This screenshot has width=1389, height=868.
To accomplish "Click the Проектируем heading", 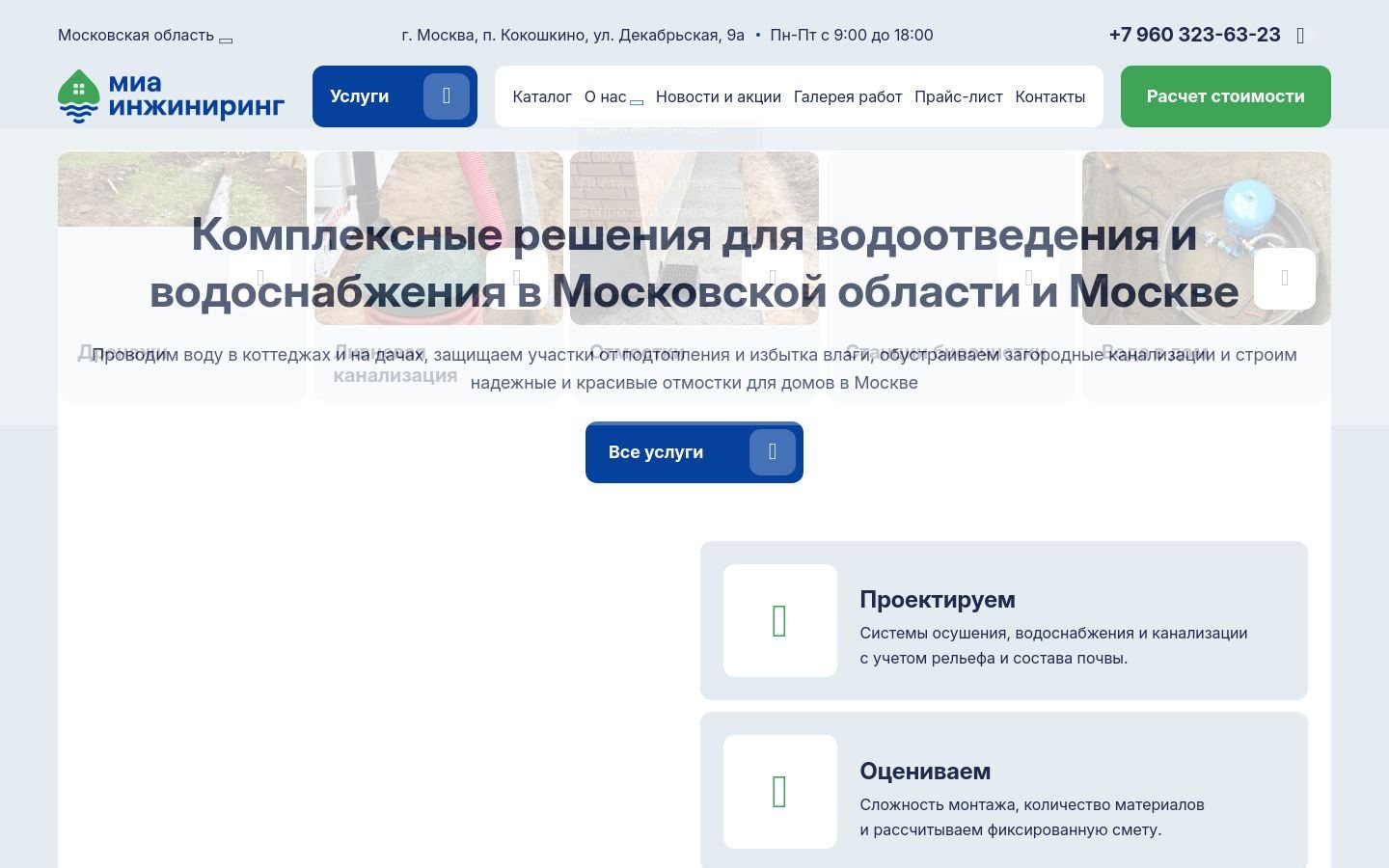I will (x=938, y=600).
